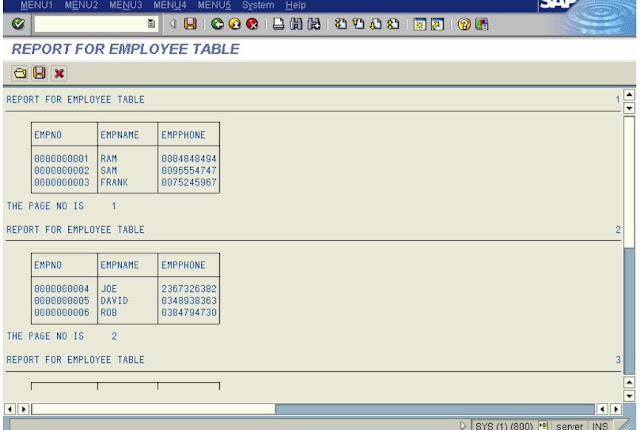The image size is (640, 430).
Task: Select the employee name ROB
Action: 109,313
